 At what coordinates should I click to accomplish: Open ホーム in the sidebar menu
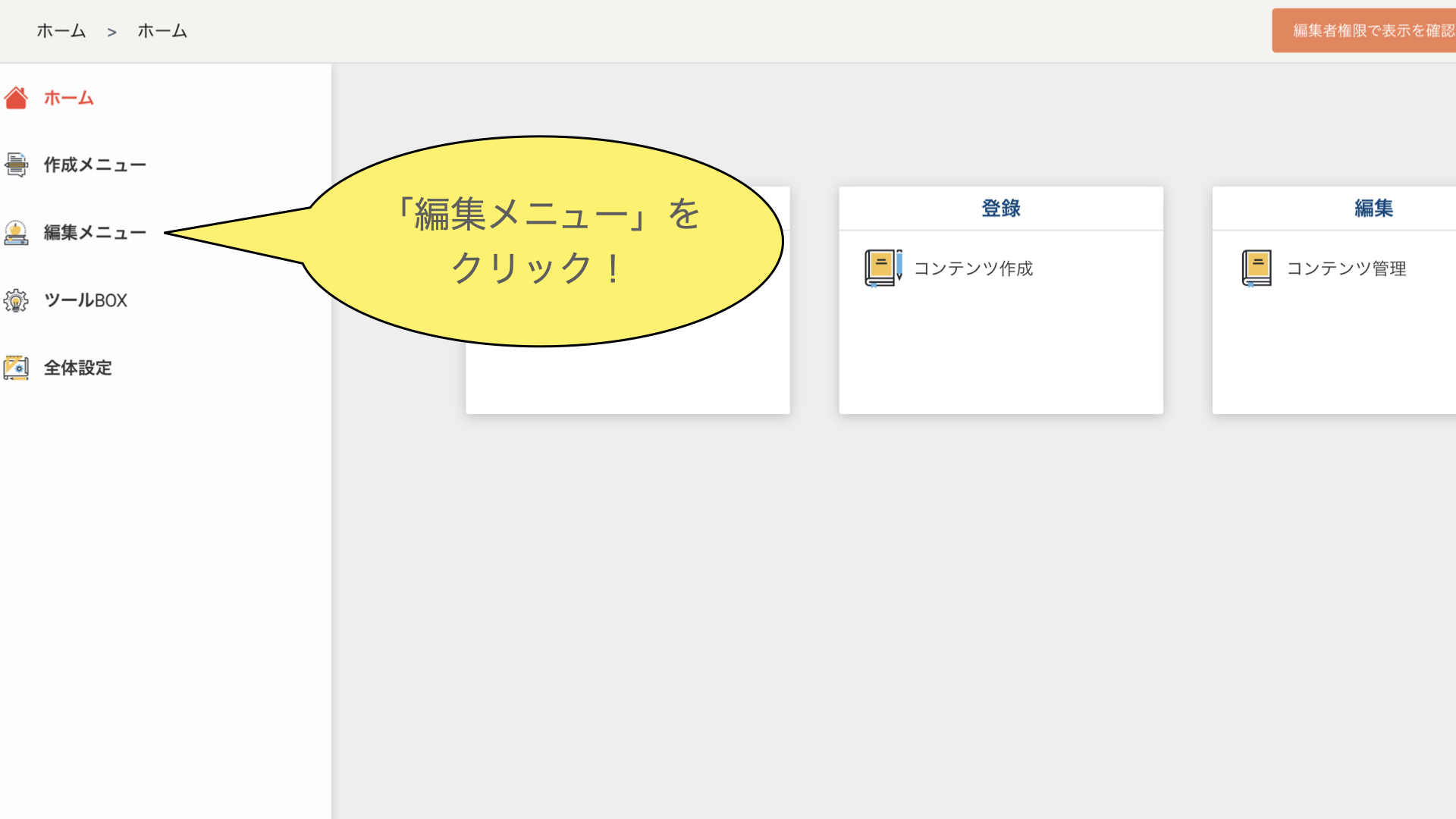[x=68, y=98]
